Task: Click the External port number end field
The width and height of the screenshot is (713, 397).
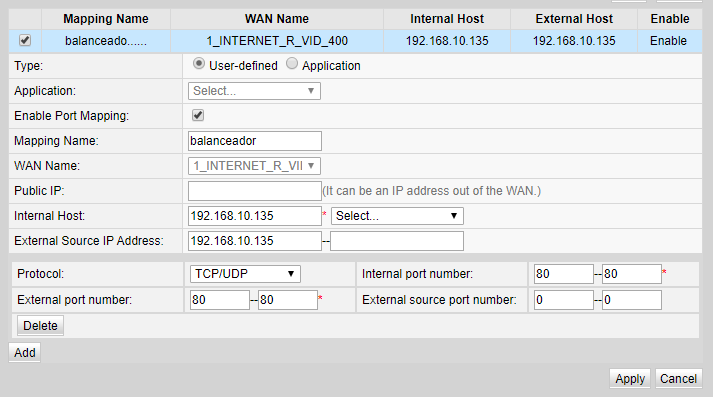Action: click(x=288, y=300)
